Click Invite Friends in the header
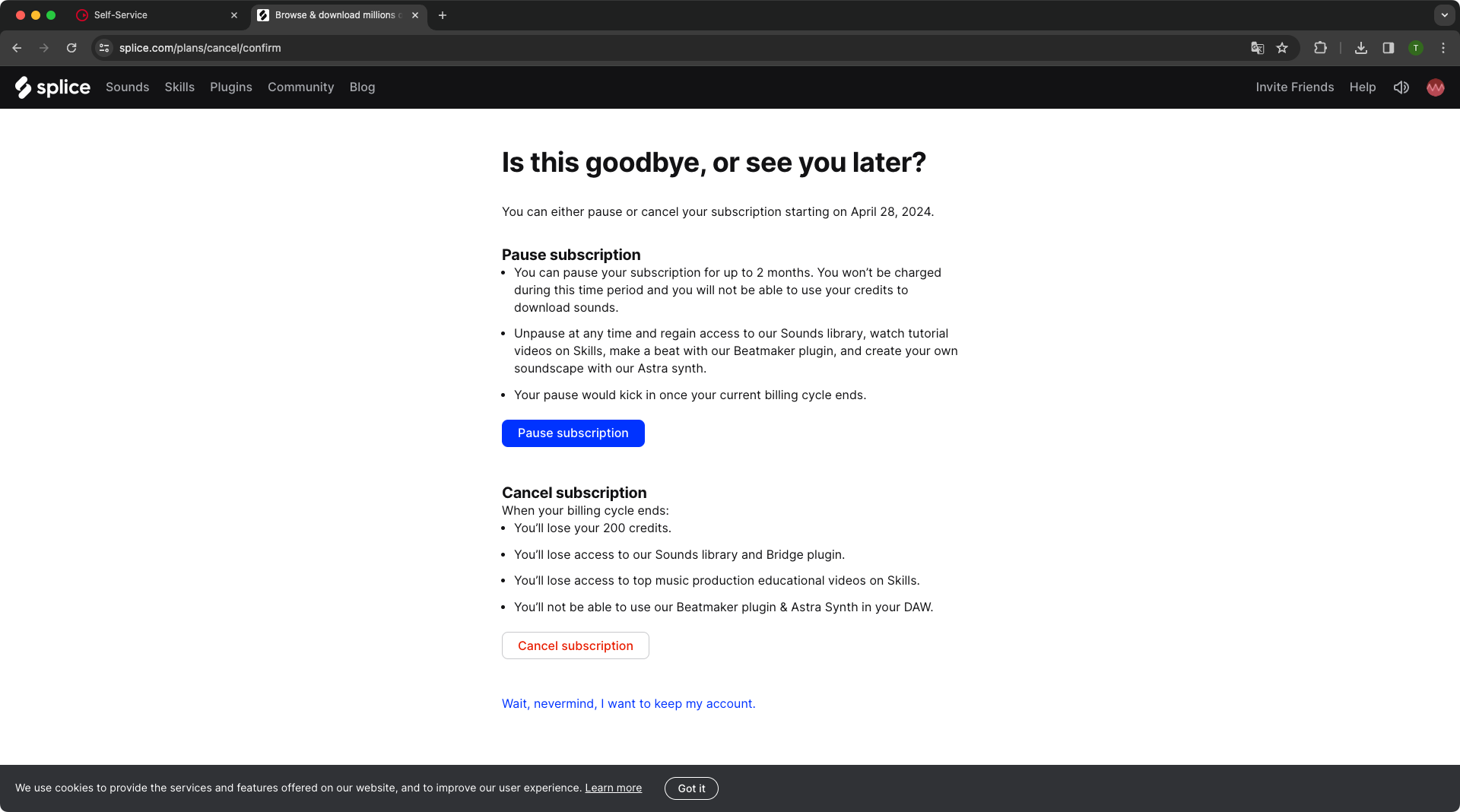Viewport: 1460px width, 812px height. click(x=1294, y=87)
